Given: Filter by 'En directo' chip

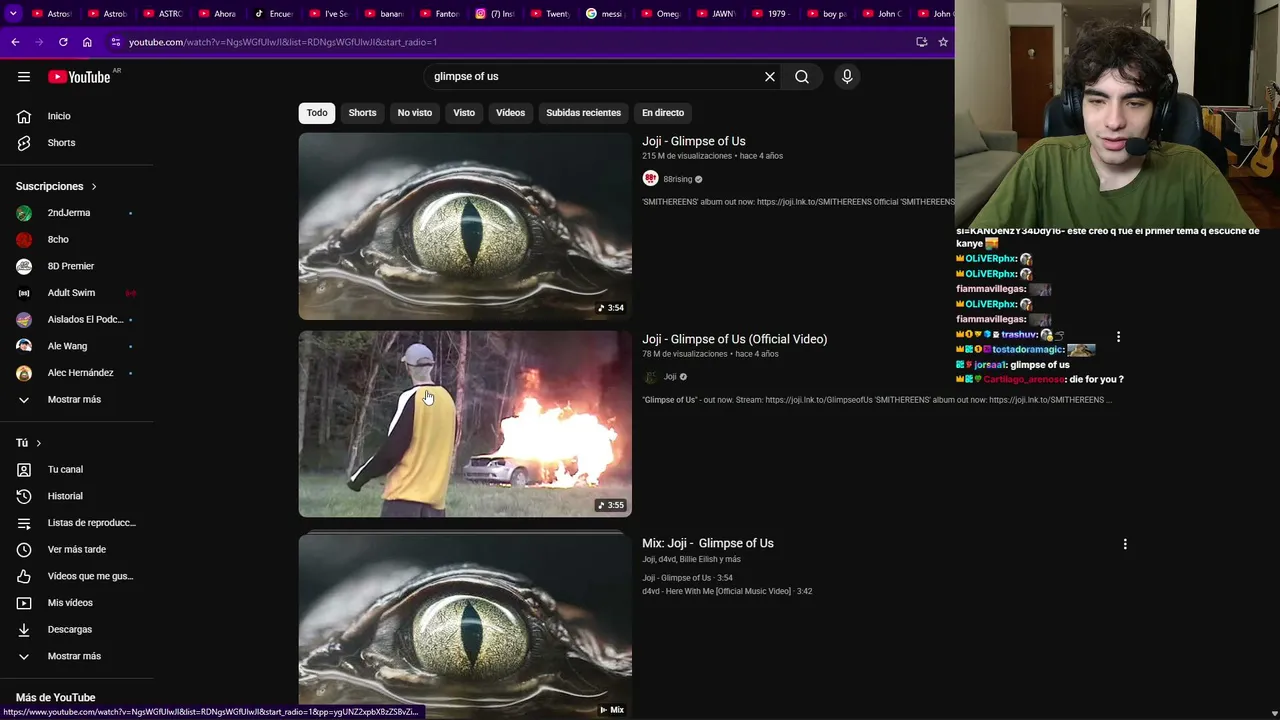Looking at the screenshot, I should click(x=663, y=113).
